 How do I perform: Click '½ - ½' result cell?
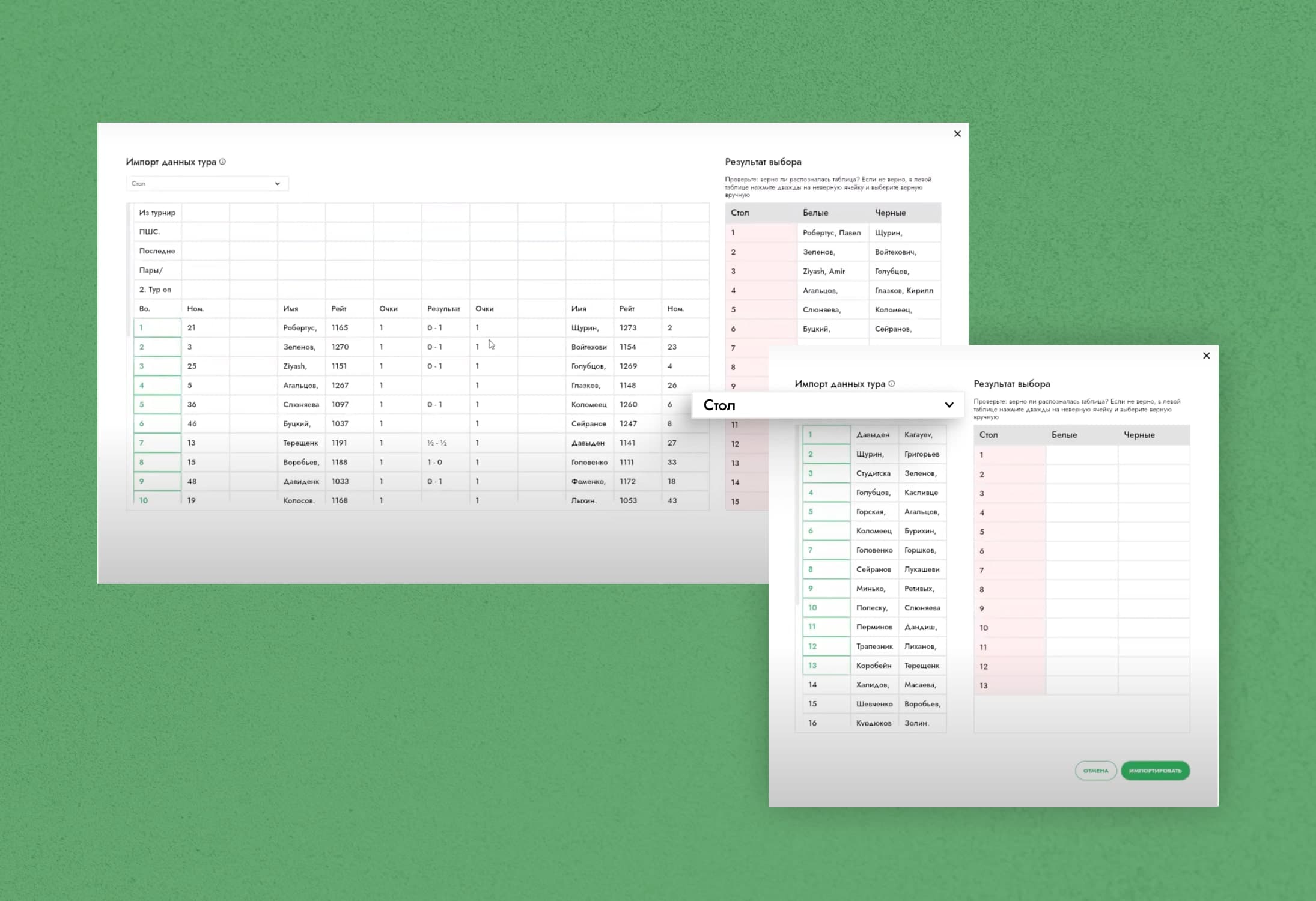pos(446,443)
